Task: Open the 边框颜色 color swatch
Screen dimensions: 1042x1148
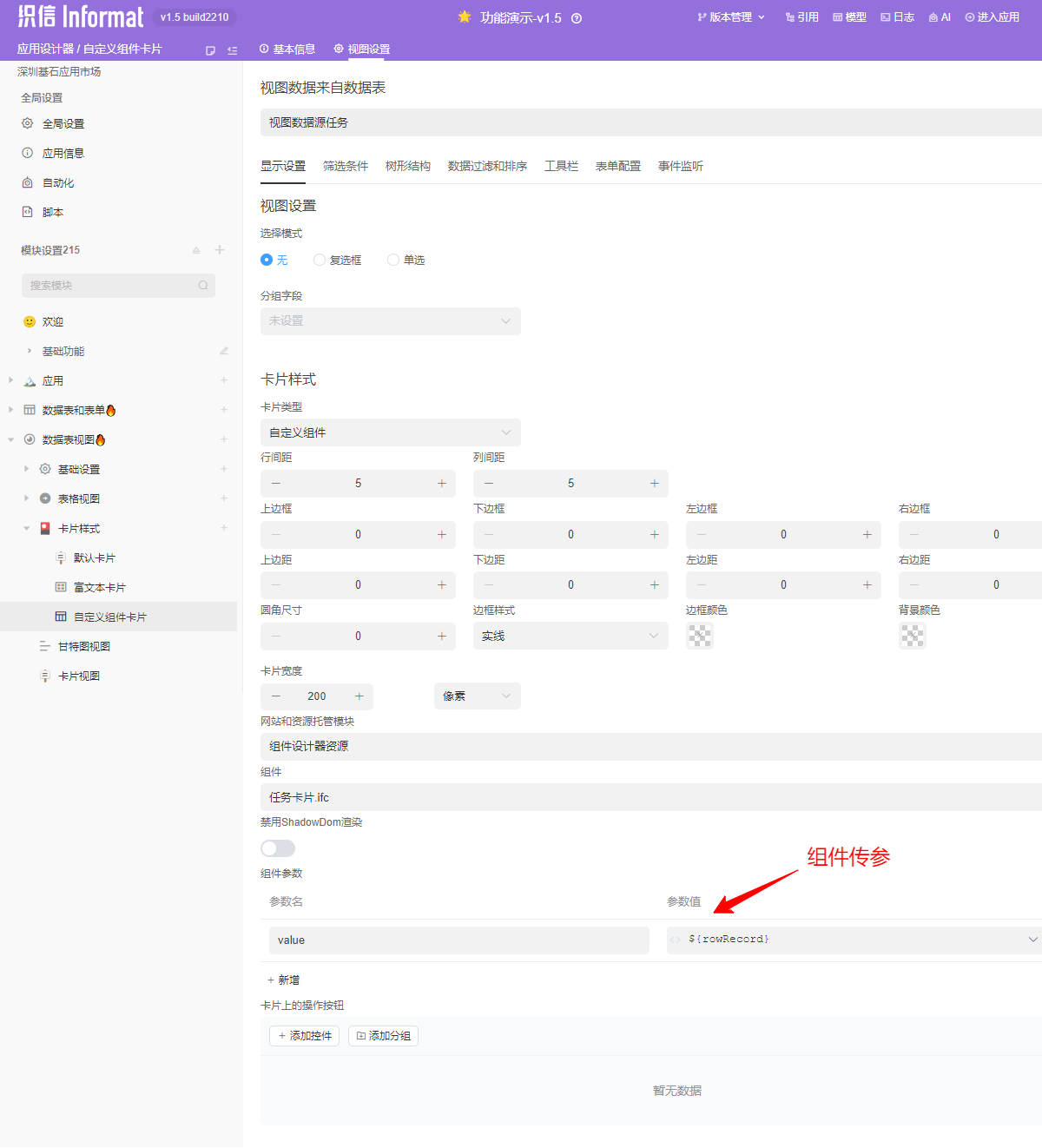Action: pyautogui.click(x=700, y=636)
